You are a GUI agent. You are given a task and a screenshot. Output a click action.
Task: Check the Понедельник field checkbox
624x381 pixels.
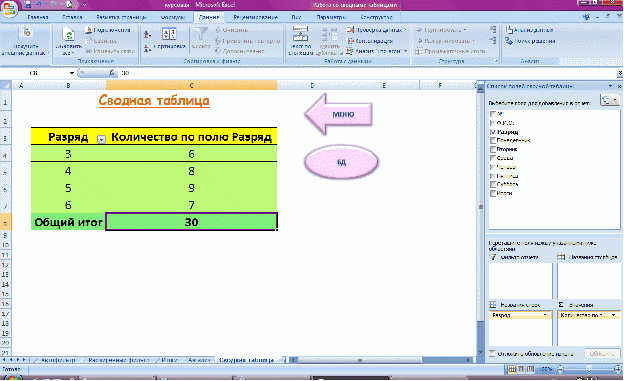(x=493, y=141)
